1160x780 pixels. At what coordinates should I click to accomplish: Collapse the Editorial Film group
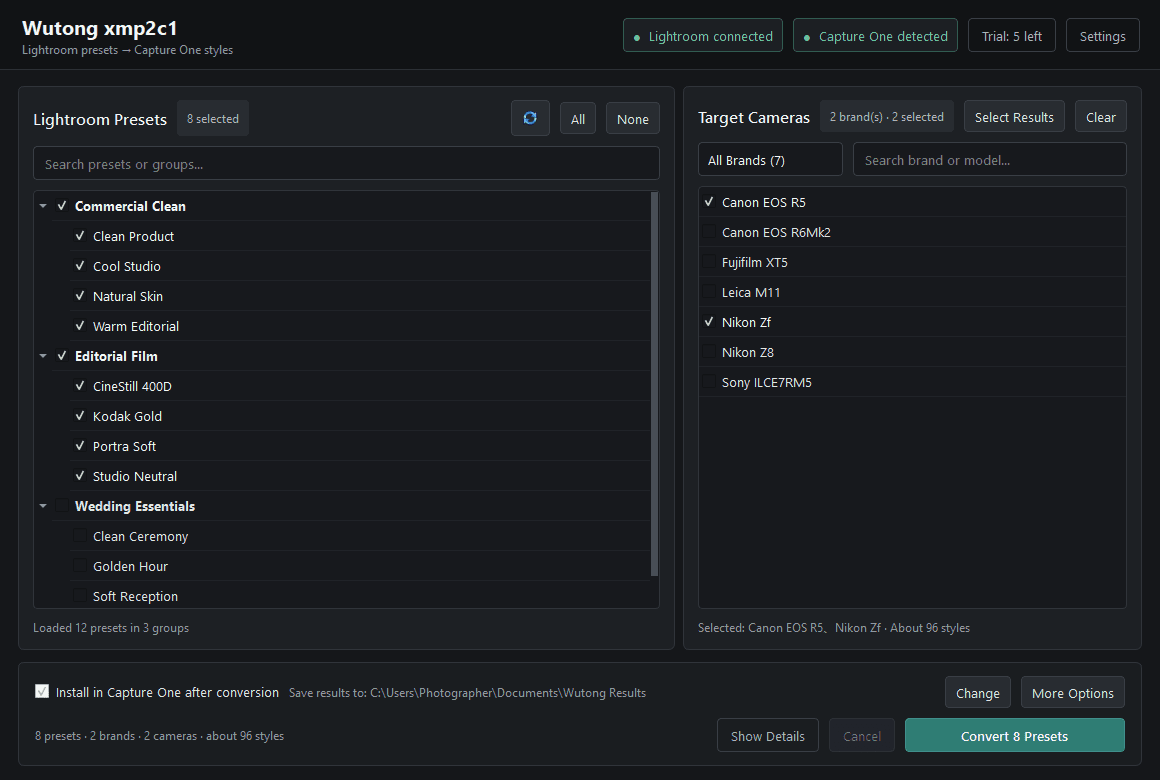pos(43,357)
